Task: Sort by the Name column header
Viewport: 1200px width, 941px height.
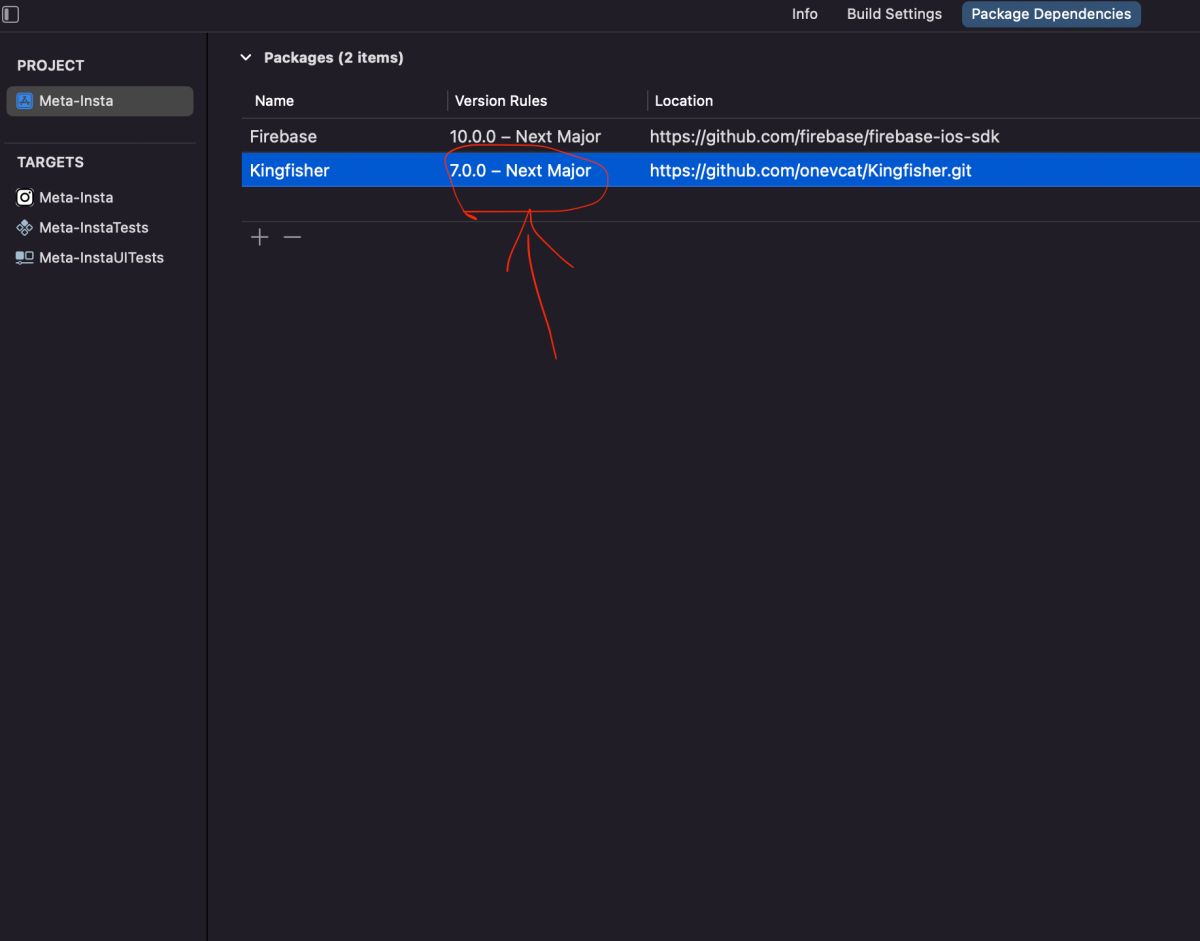Action: [274, 101]
